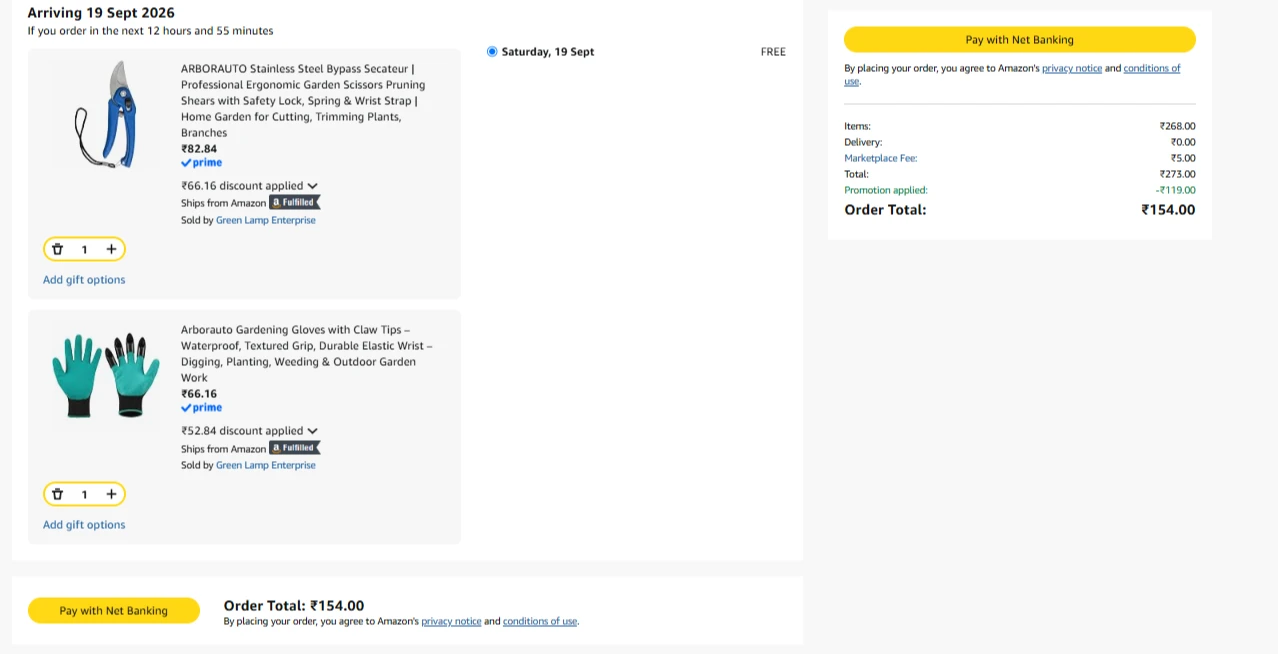Click the ₹82.84 secateur price
This screenshot has height=655, width=1278.
[x=199, y=149]
